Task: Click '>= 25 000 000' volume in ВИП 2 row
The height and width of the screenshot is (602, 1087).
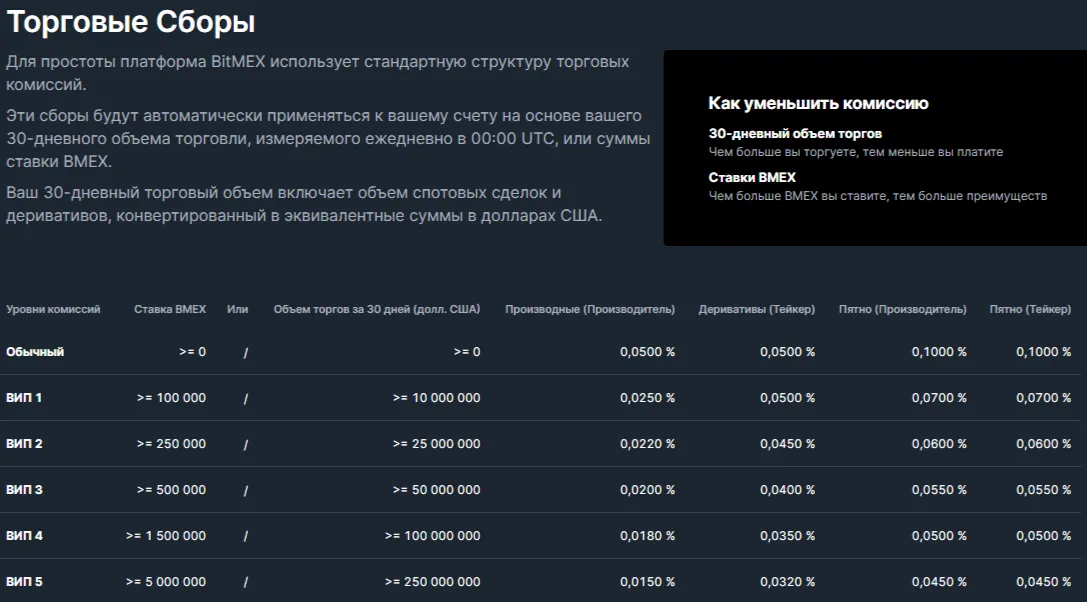Action: coord(436,443)
